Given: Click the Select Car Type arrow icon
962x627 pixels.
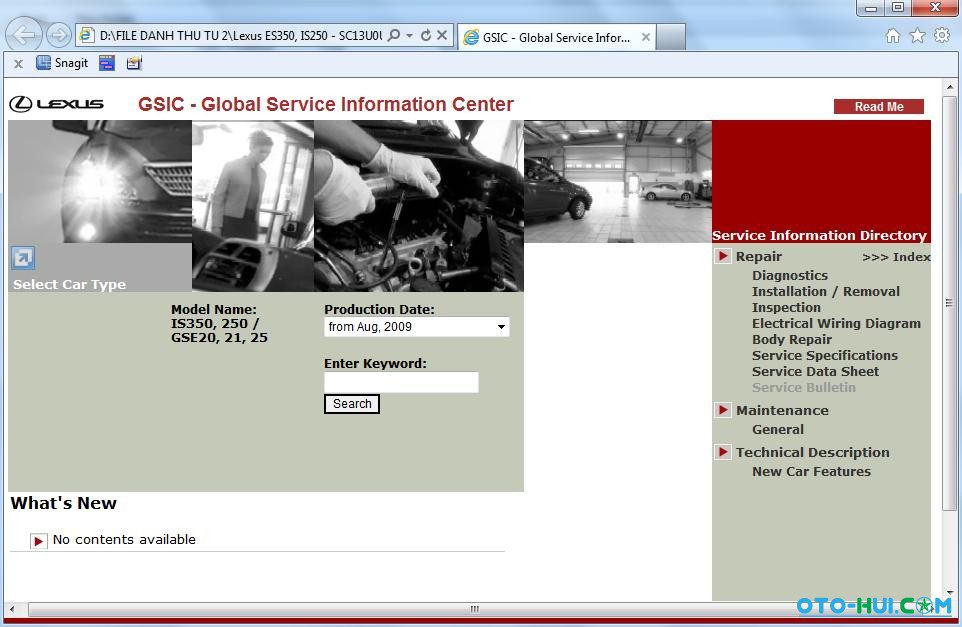Looking at the screenshot, I should (23, 258).
